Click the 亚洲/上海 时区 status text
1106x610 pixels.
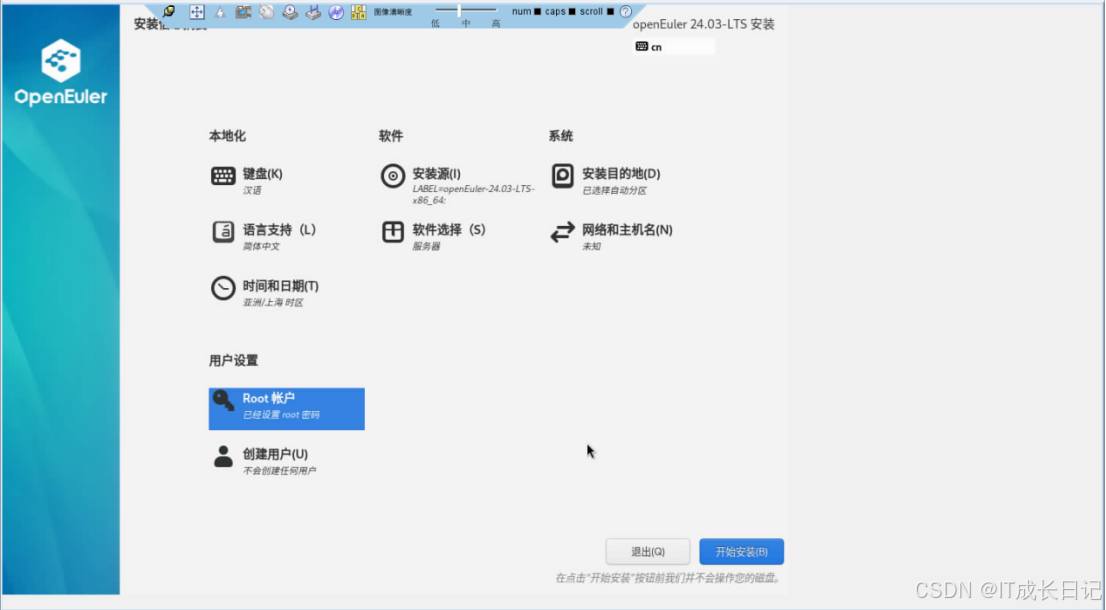[273, 303]
